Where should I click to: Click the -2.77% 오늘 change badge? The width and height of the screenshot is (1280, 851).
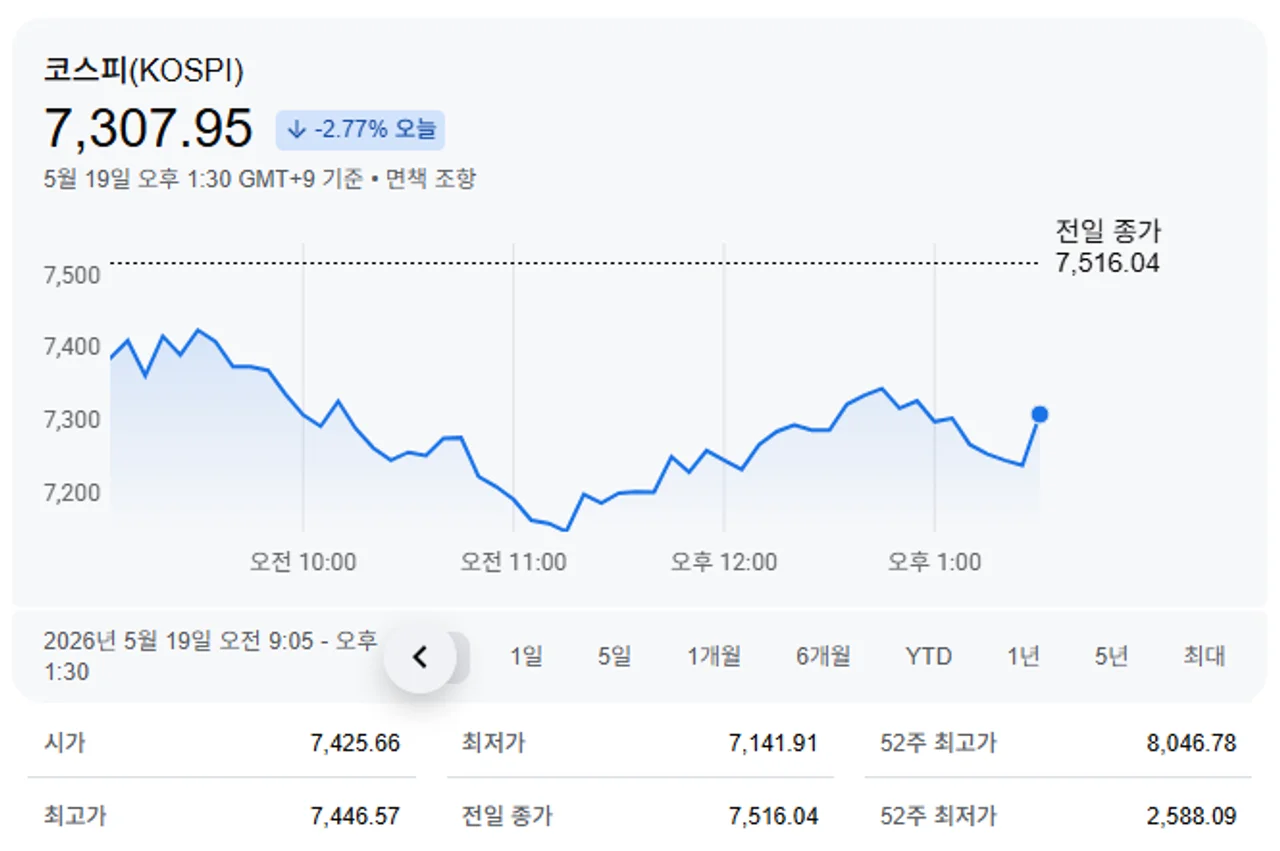coord(361,130)
